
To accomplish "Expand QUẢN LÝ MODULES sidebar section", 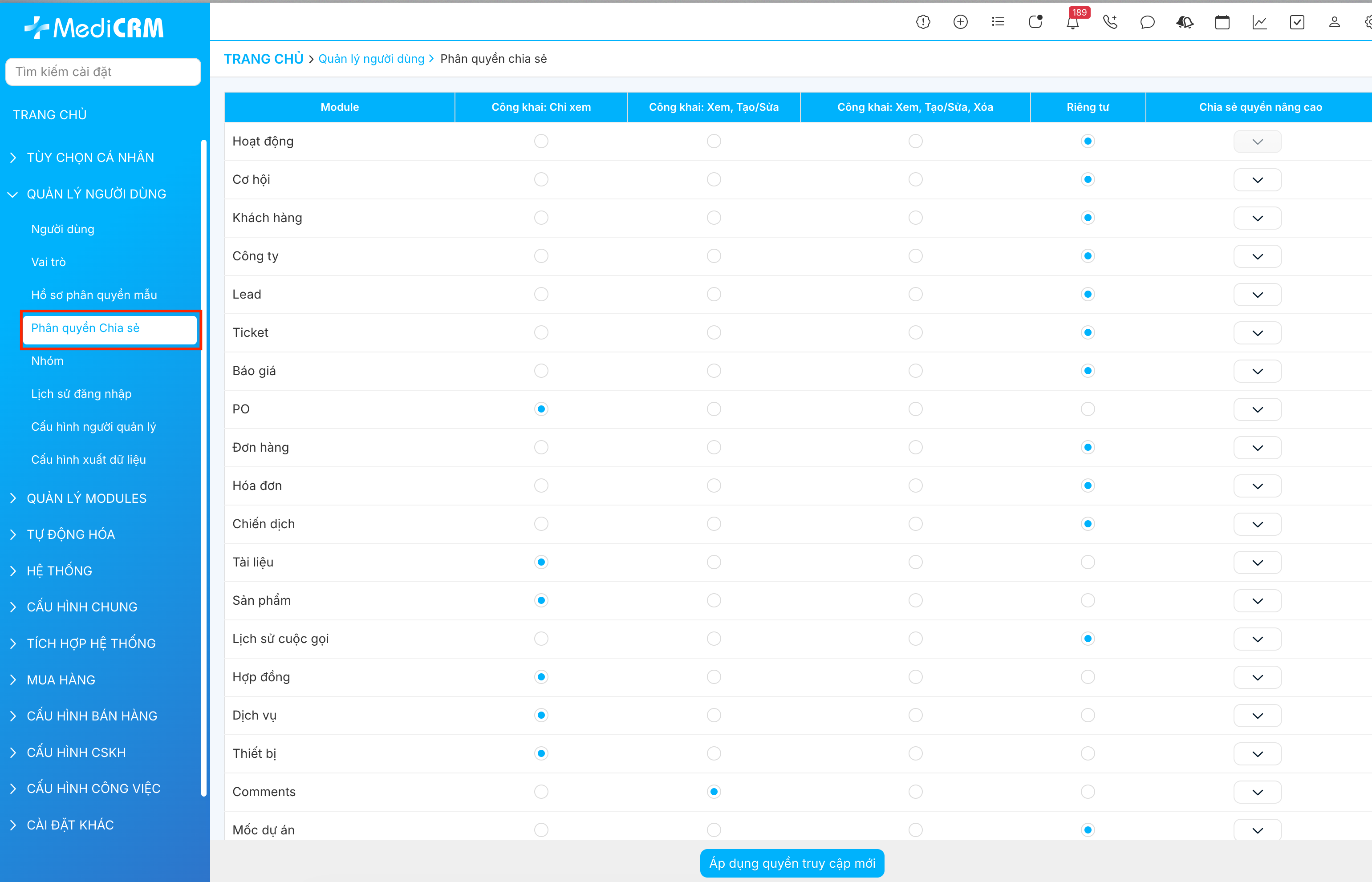I will coord(86,498).
